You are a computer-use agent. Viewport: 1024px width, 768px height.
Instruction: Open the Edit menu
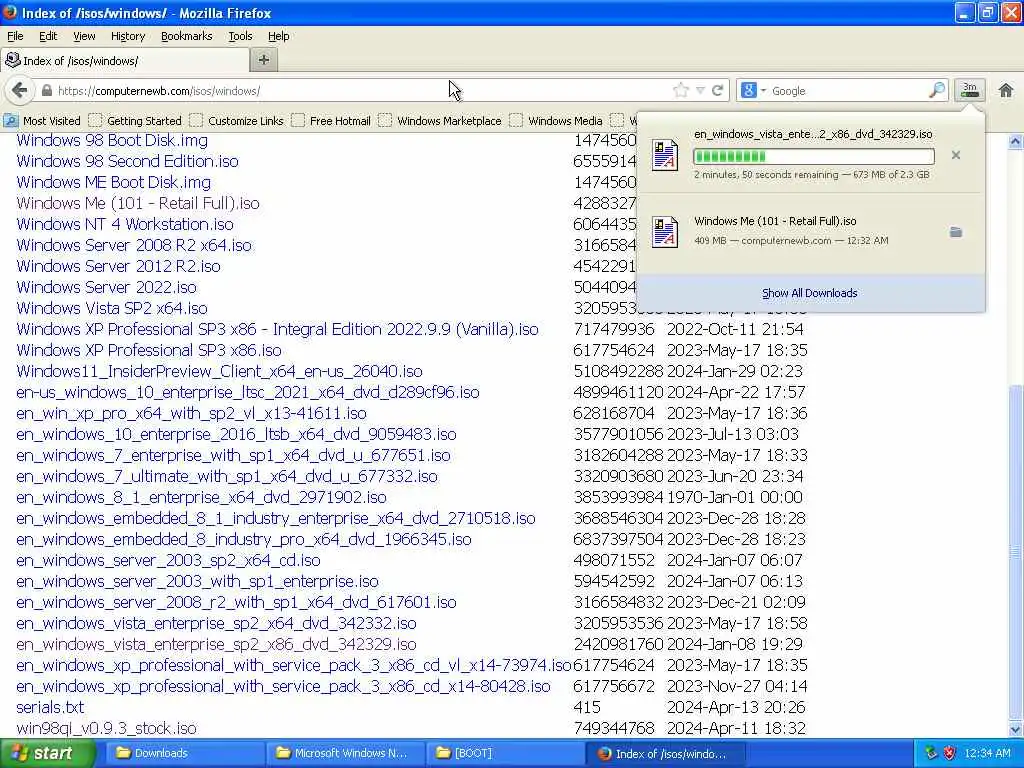48,36
